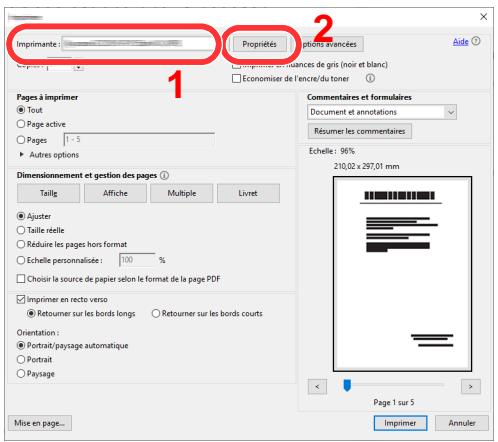Choose Portrait/paysage automatique orientation
Viewport: 498px width, 442px height.
(21, 345)
